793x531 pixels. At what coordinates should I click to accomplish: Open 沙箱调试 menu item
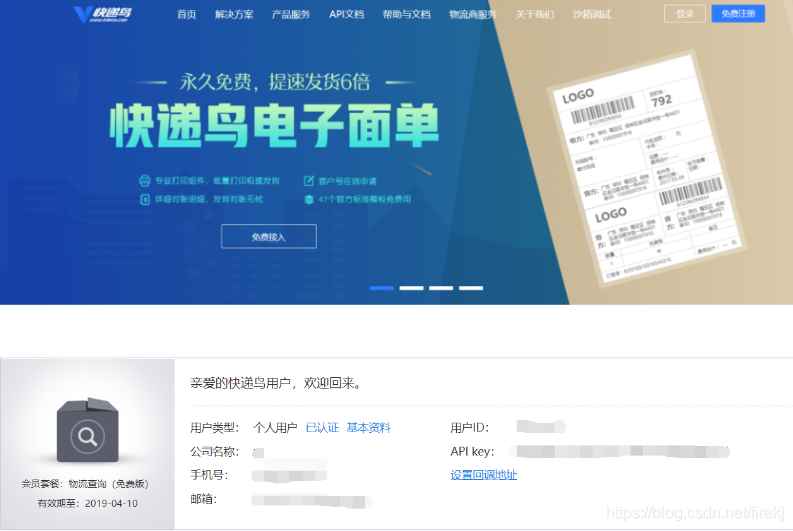[x=592, y=14]
